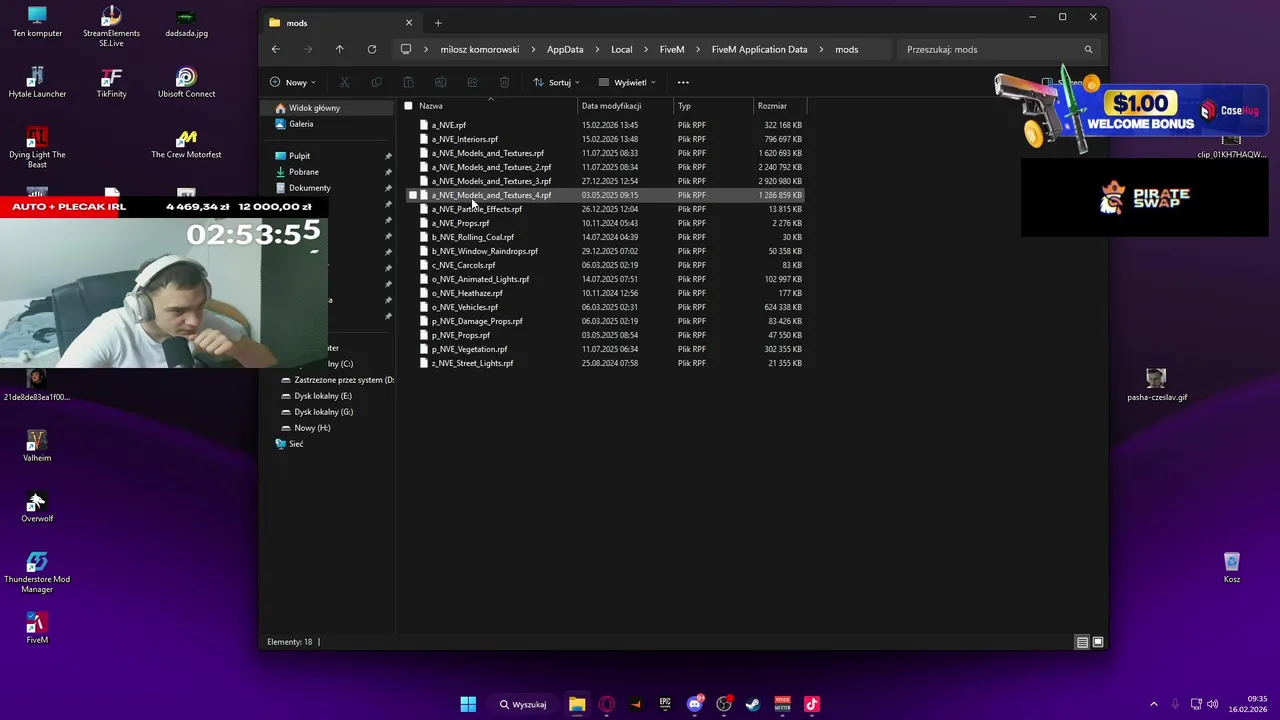The width and height of the screenshot is (1280, 720).
Task: Select file o_NVE_Vehicles.rpf
Action: click(465, 307)
